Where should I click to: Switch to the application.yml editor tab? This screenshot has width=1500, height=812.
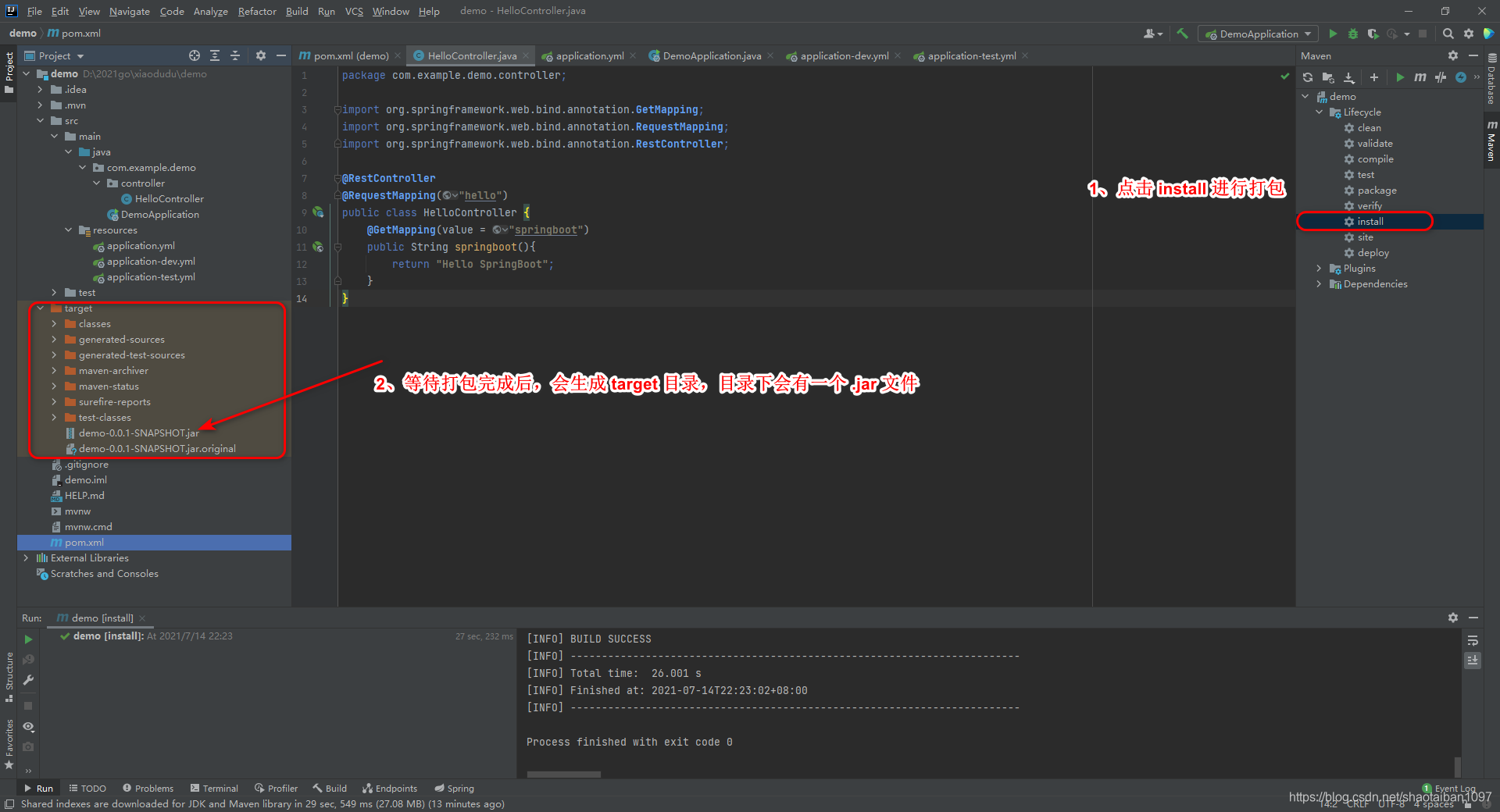589,55
